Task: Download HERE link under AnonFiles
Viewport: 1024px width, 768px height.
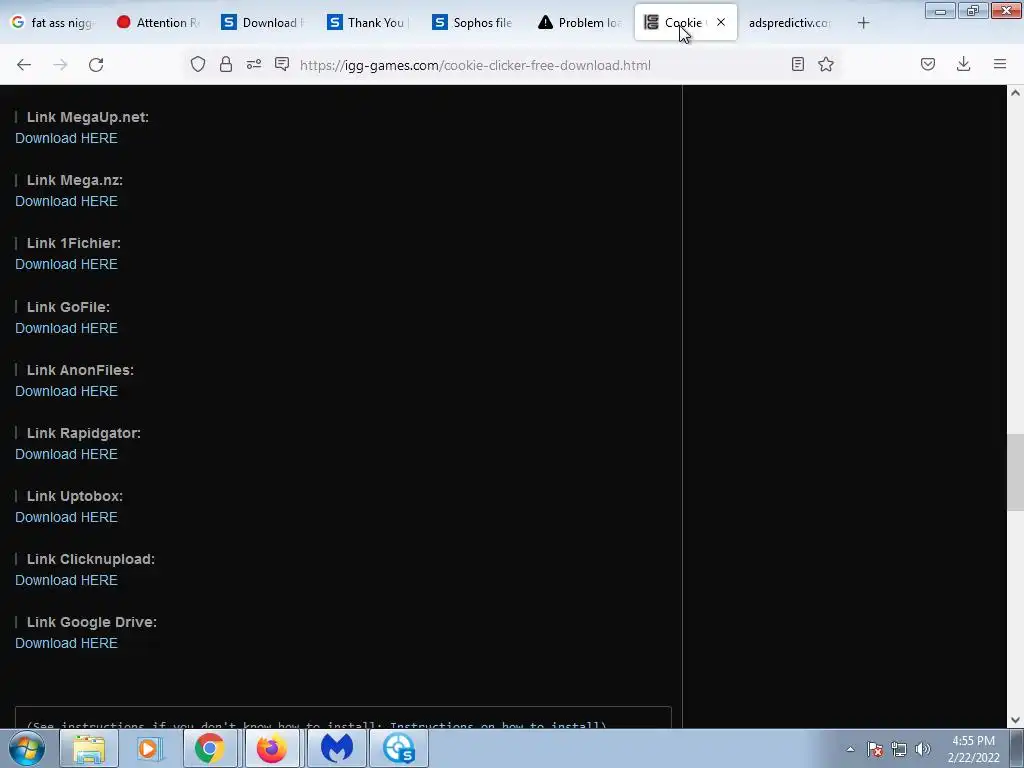Action: click(x=67, y=391)
